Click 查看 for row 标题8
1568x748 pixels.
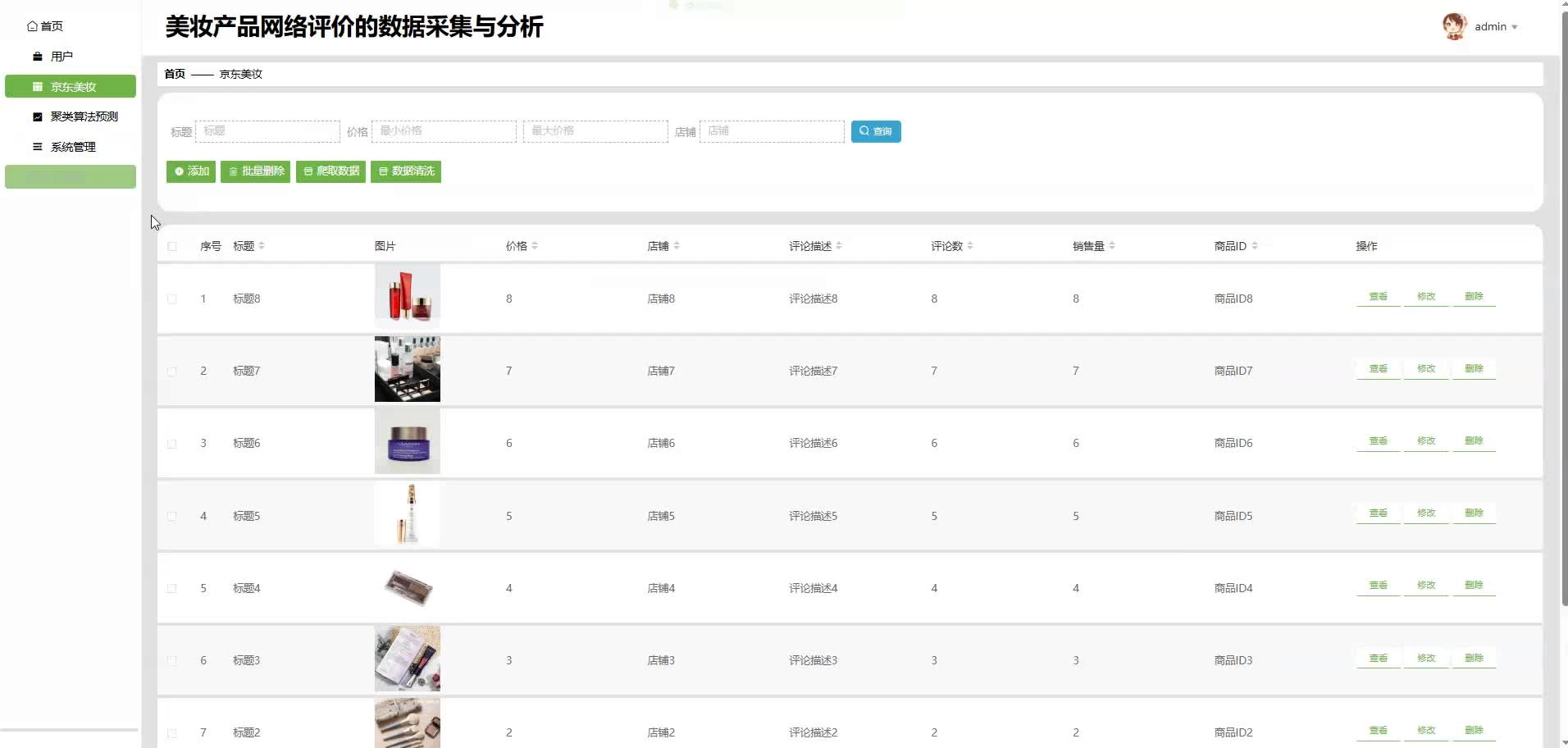tap(1379, 297)
